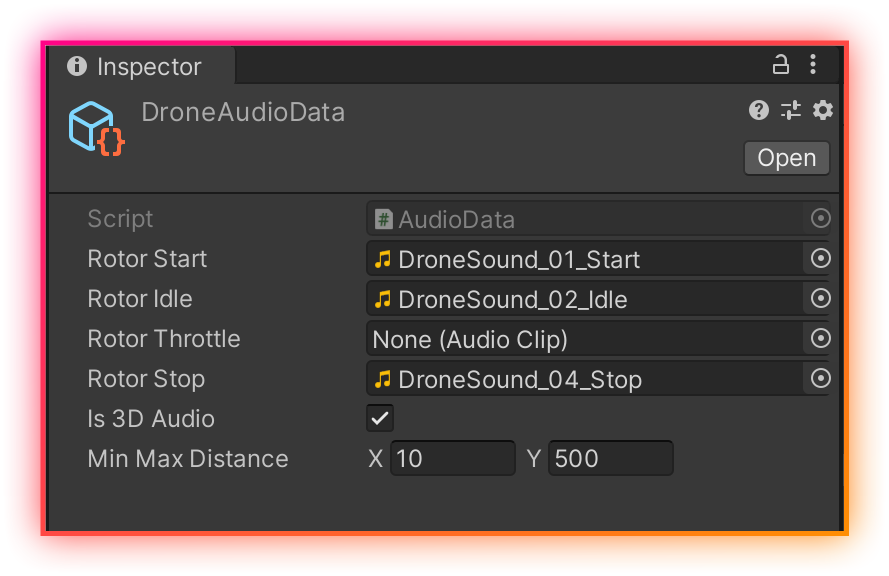889x576 pixels.
Task: Click the preset sliders icon
Action: click(791, 110)
